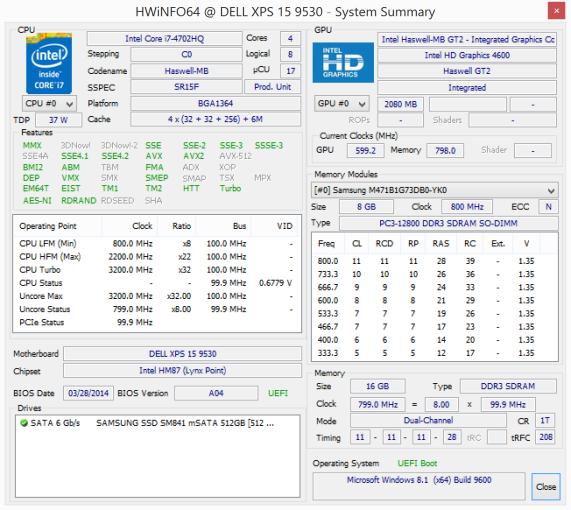
Task: Click the BIOS Version A04 field
Action: pyautogui.click(x=216, y=393)
